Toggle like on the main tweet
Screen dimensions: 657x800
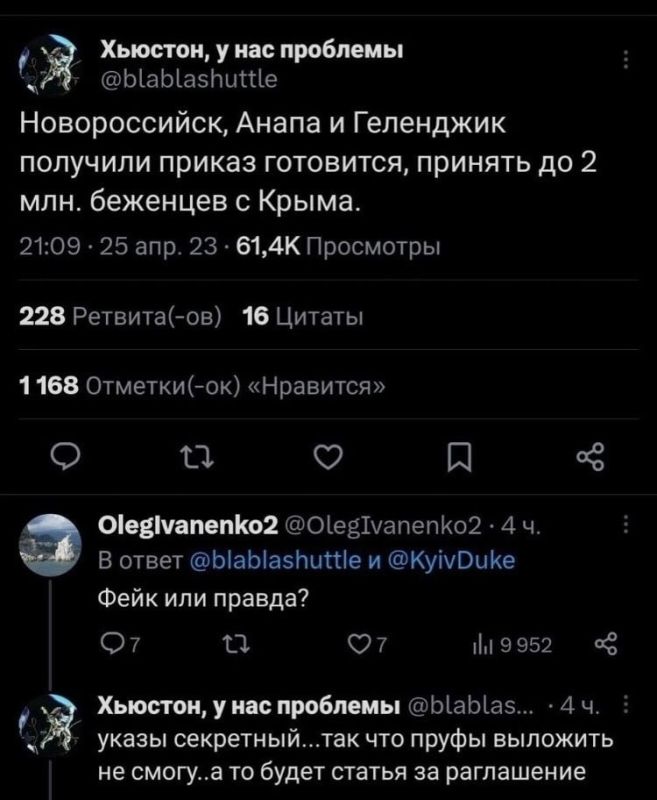click(327, 457)
